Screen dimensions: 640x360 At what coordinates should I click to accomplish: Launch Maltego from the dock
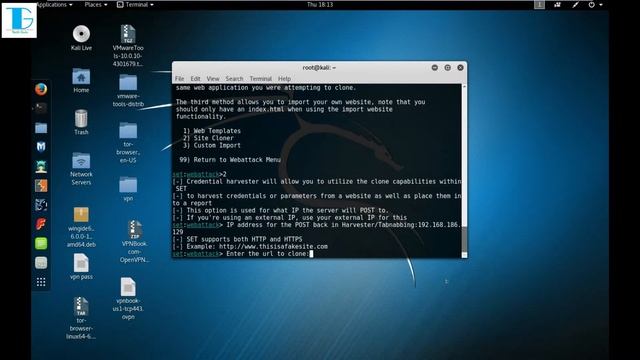[x=41, y=205]
